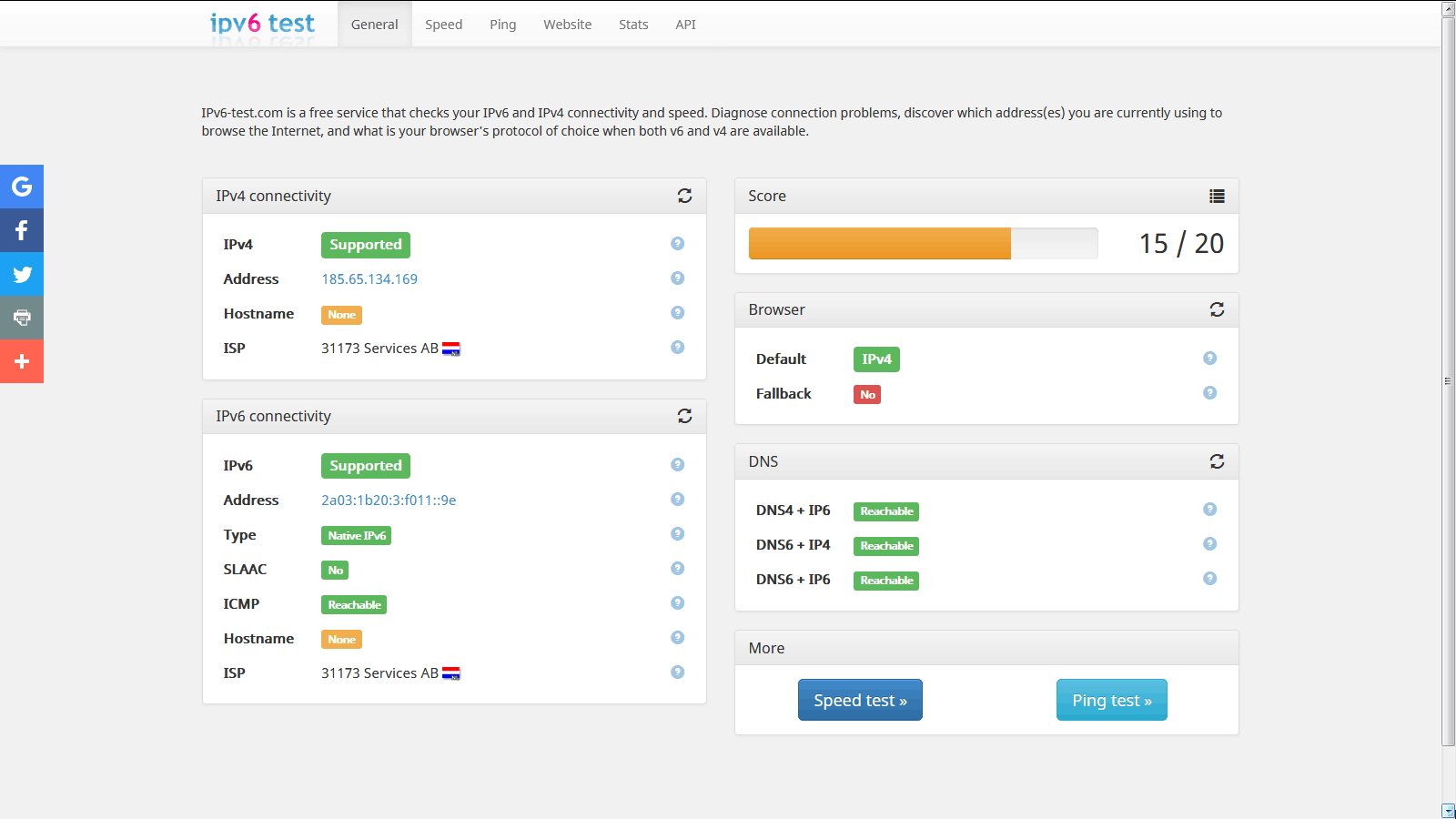Viewport: 1456px width, 819px height.
Task: Open IPv4 address 185.65.134.169 link
Action: 369,279
